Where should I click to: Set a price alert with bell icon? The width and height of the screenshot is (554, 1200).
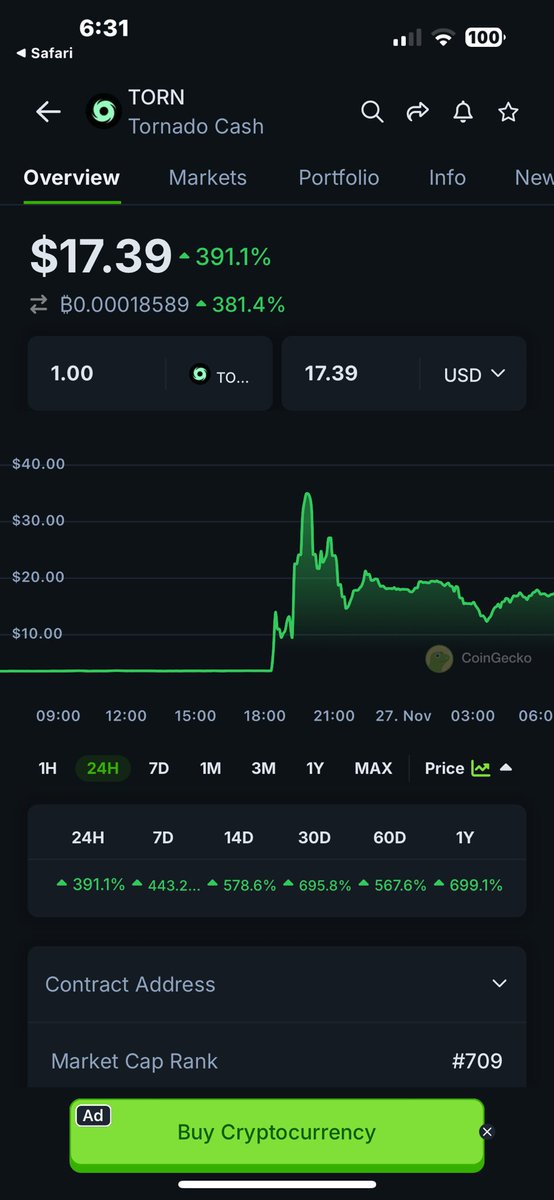pos(463,112)
